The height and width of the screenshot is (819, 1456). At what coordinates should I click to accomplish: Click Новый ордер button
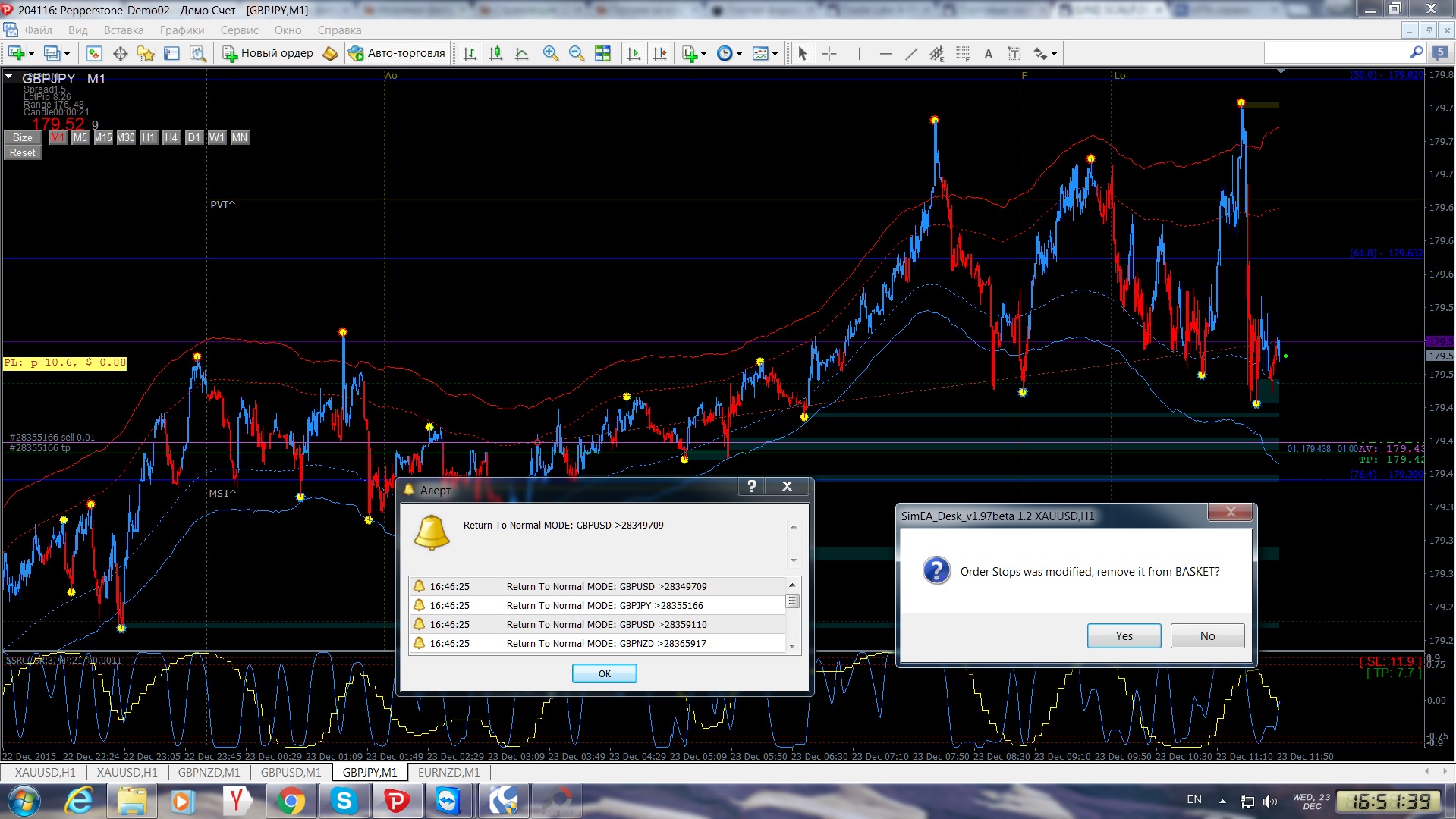[x=269, y=53]
